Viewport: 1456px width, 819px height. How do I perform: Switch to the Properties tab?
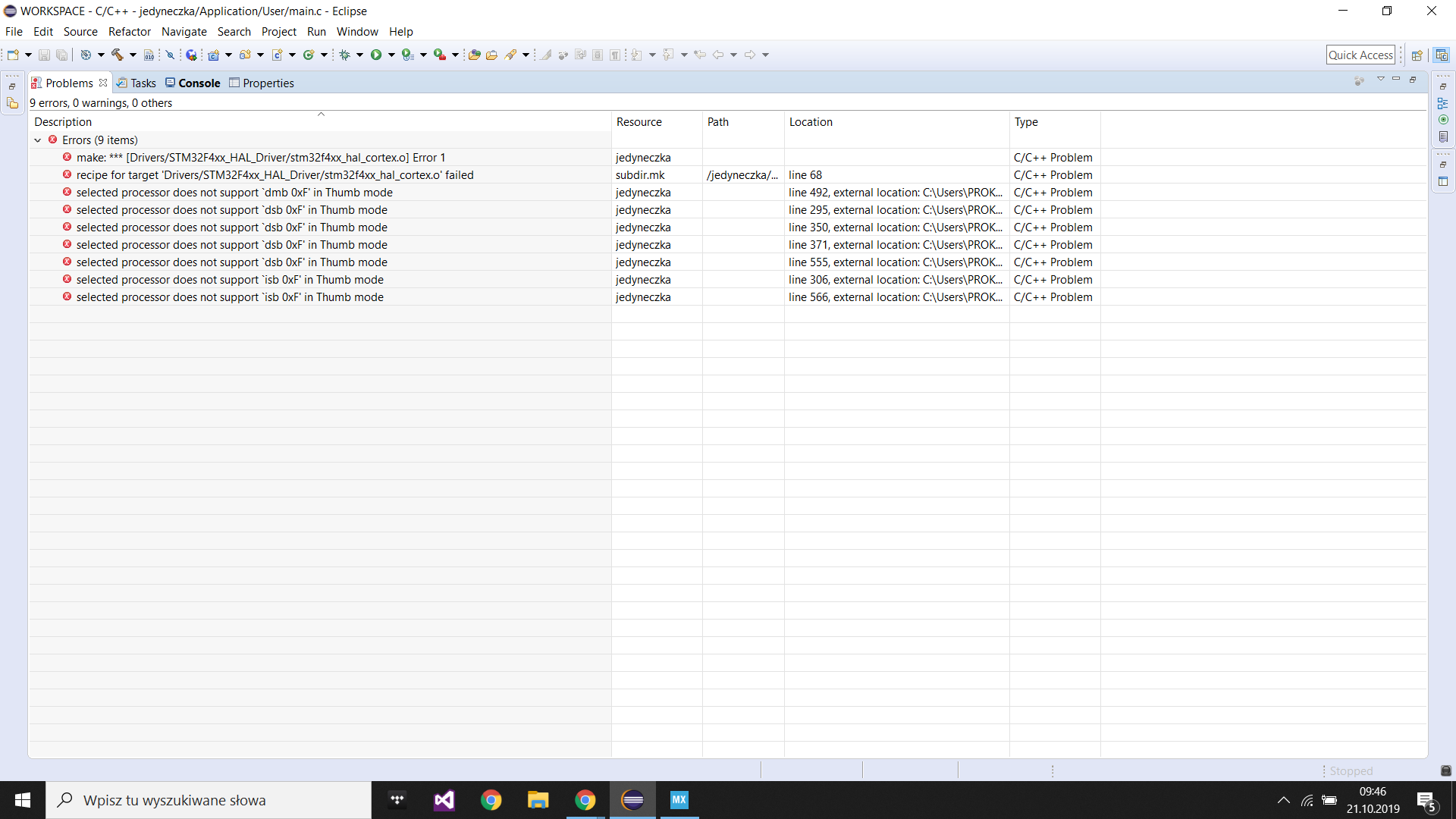pos(262,83)
